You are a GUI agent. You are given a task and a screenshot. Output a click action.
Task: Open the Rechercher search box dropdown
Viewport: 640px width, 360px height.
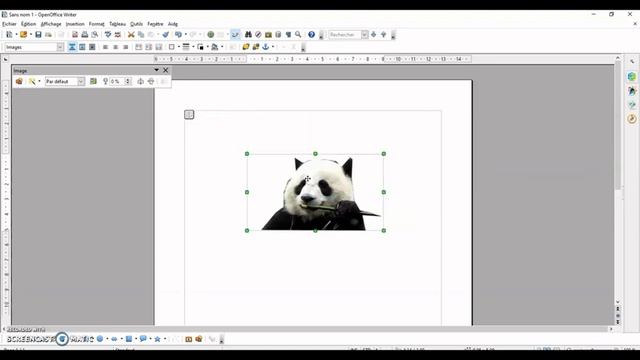click(364, 35)
